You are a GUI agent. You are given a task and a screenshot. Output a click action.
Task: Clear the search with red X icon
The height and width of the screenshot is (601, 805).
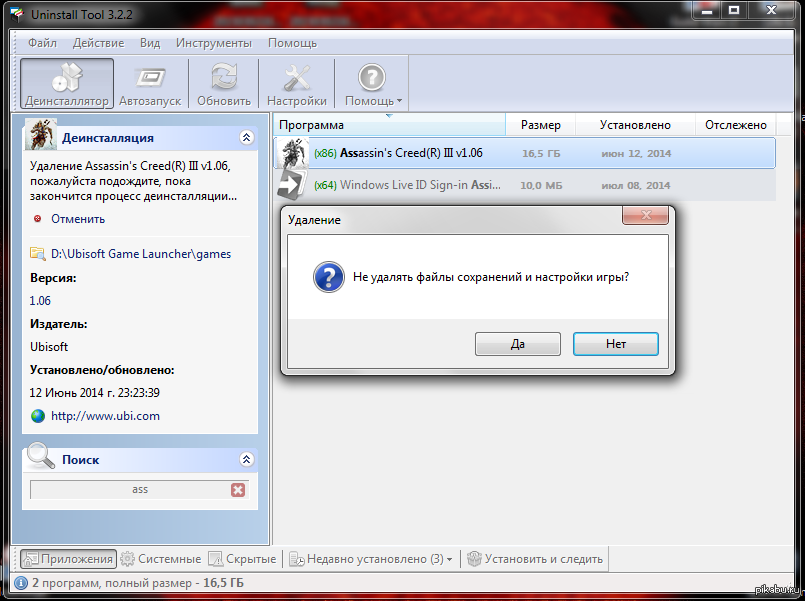coord(238,490)
